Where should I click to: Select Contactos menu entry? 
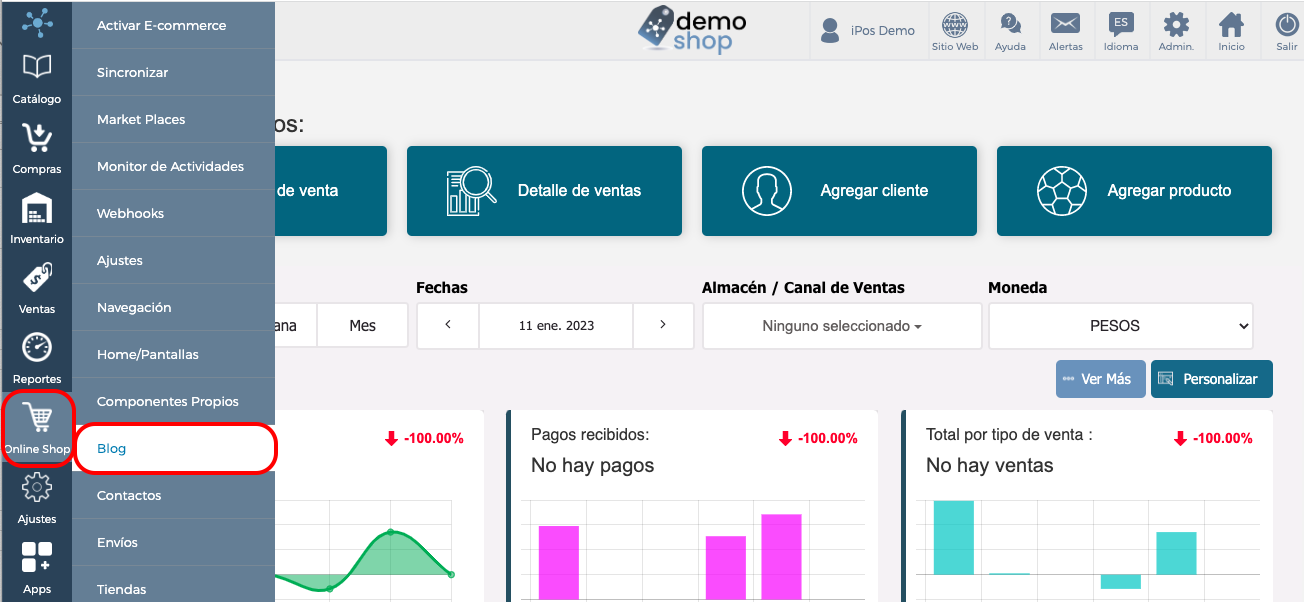coord(173,495)
